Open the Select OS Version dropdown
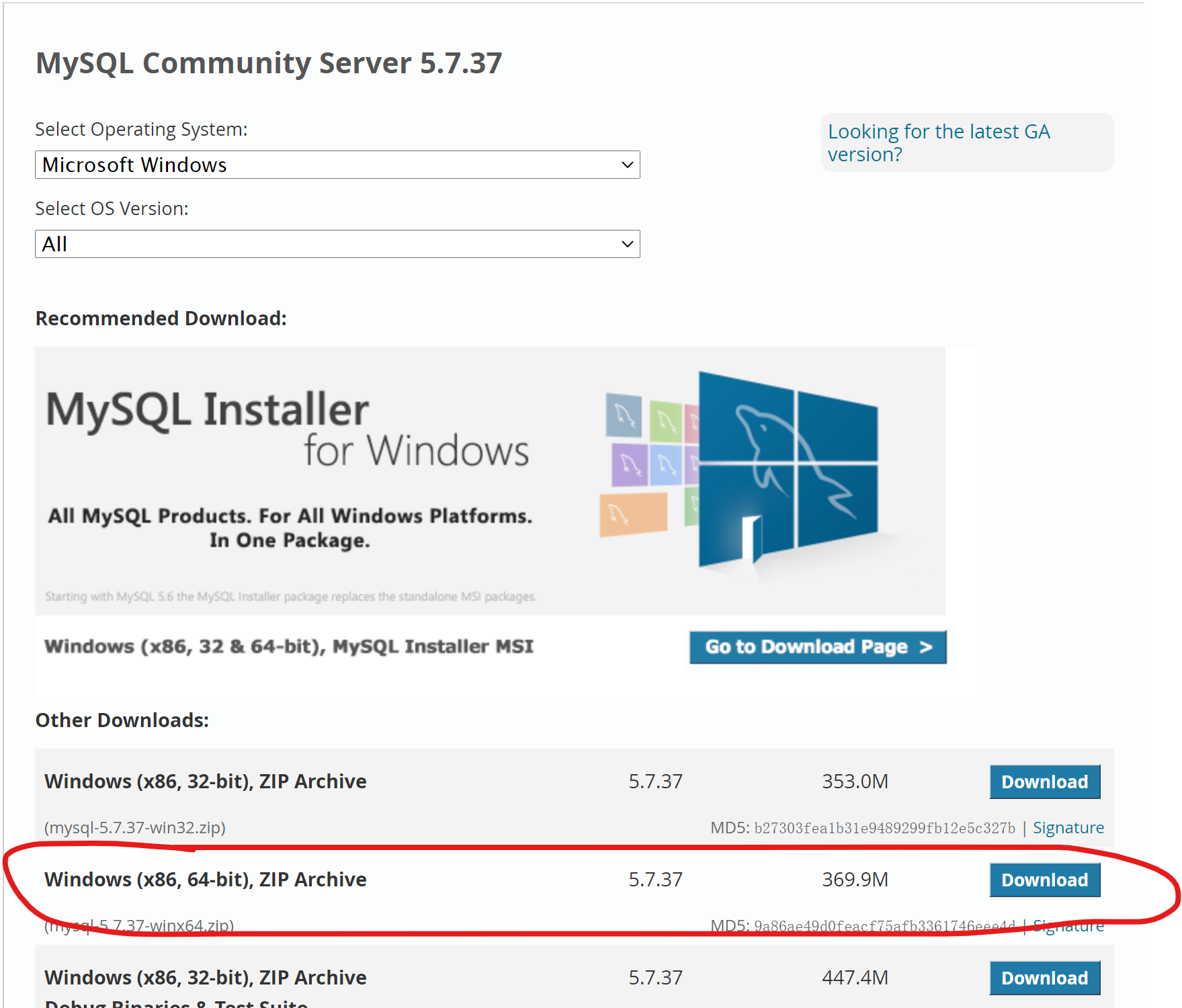 tap(337, 244)
